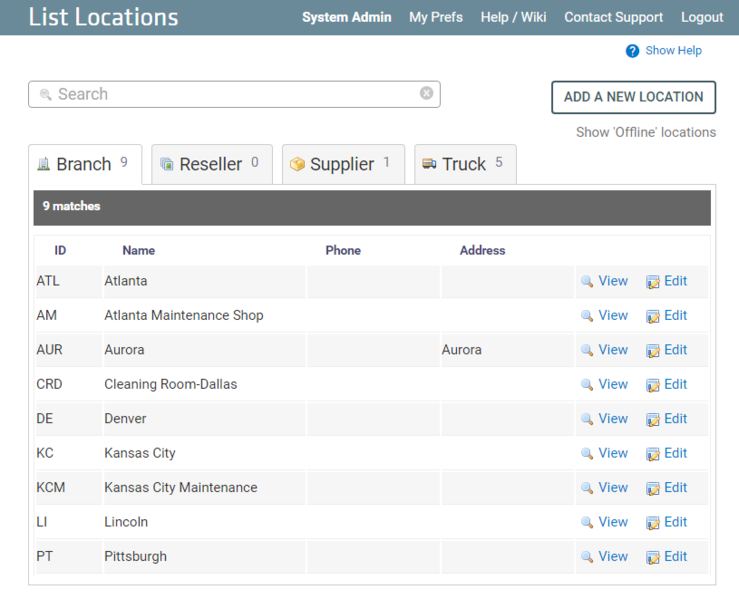Show 'Offline' locations link
The height and width of the screenshot is (599, 739).
point(646,132)
